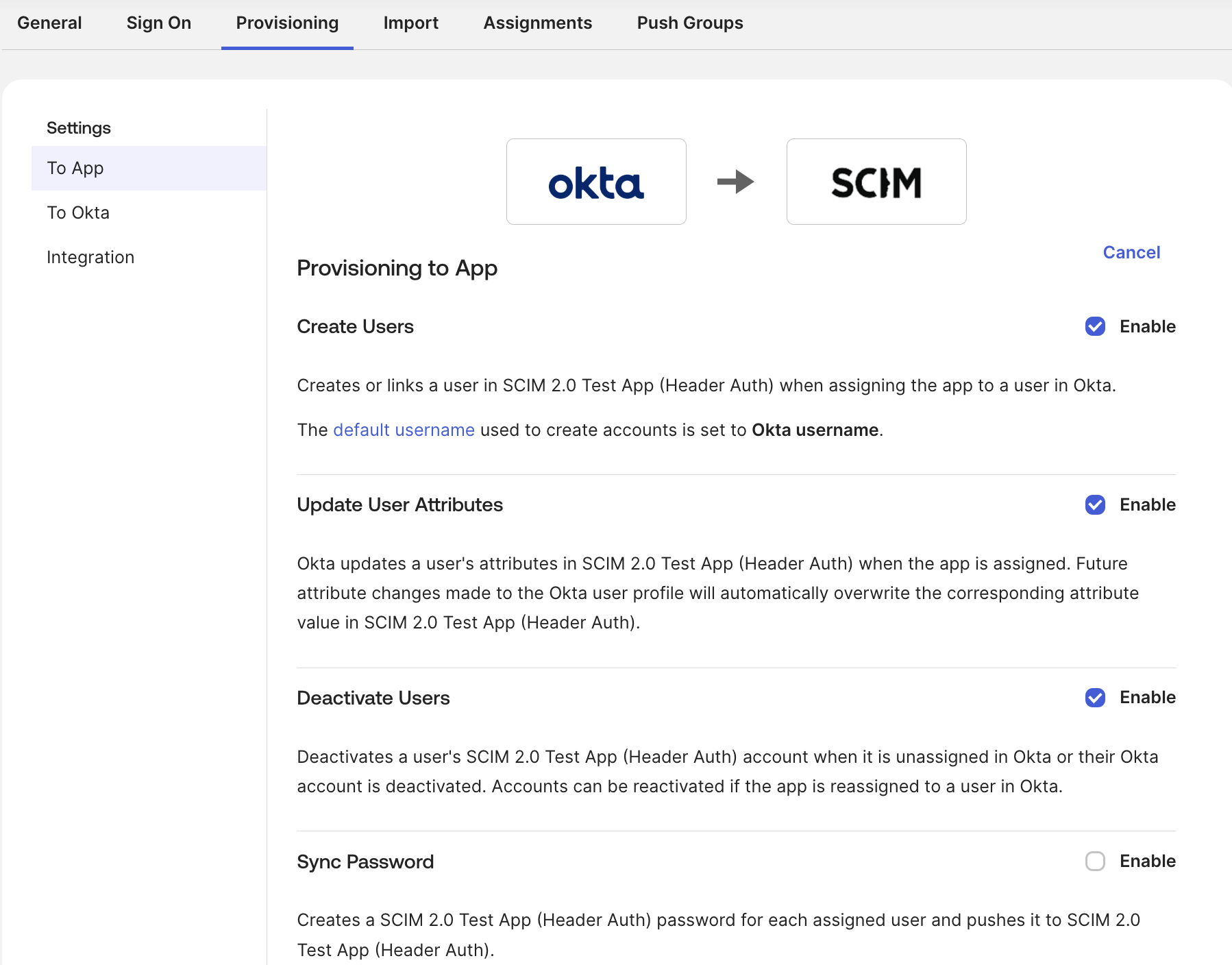1232x965 pixels.
Task: Click the Cancel link
Action: tap(1131, 252)
